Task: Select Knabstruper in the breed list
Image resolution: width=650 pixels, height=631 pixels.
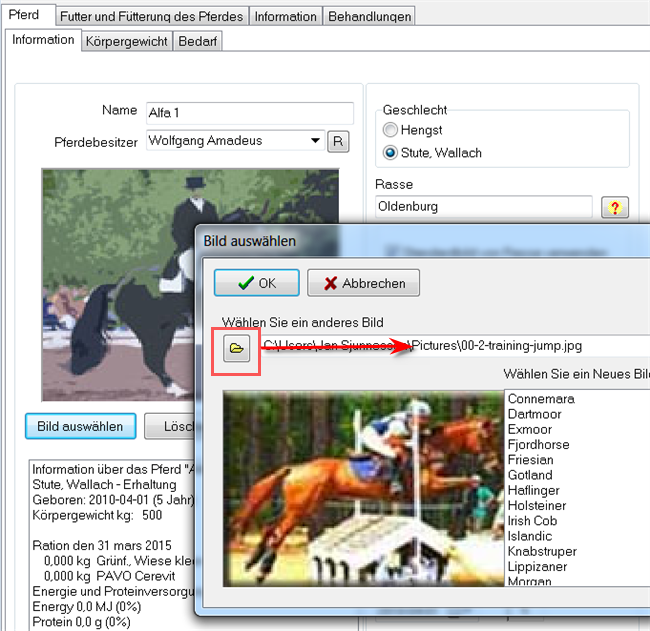Action: [542, 552]
